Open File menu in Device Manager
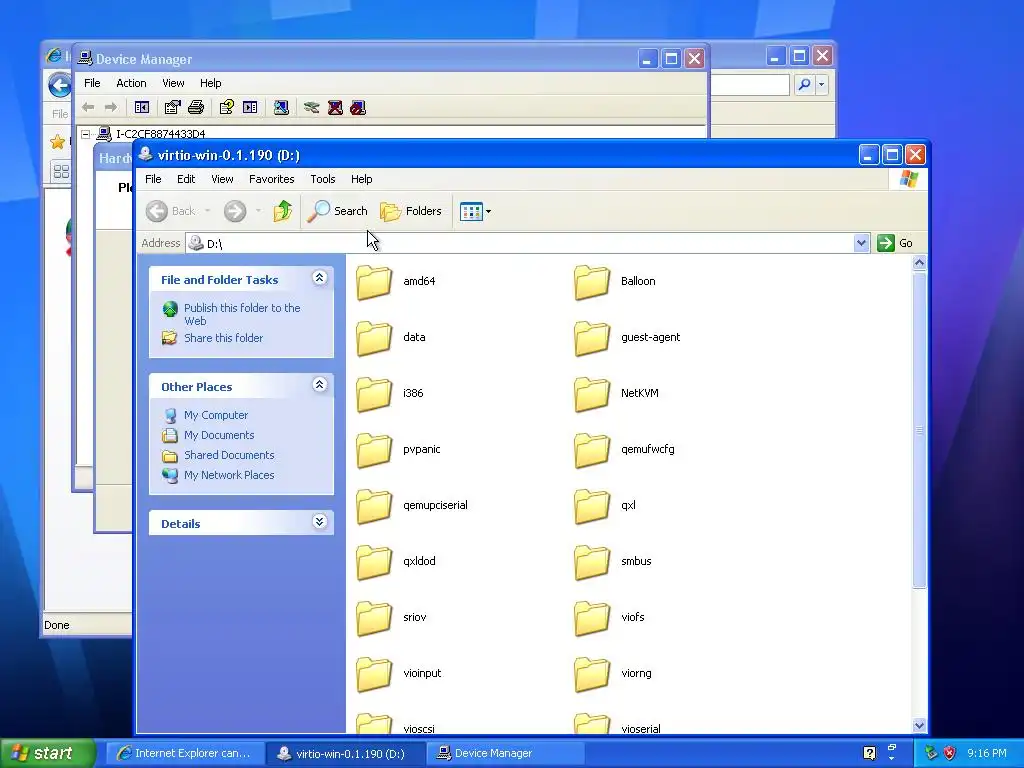 click(92, 83)
